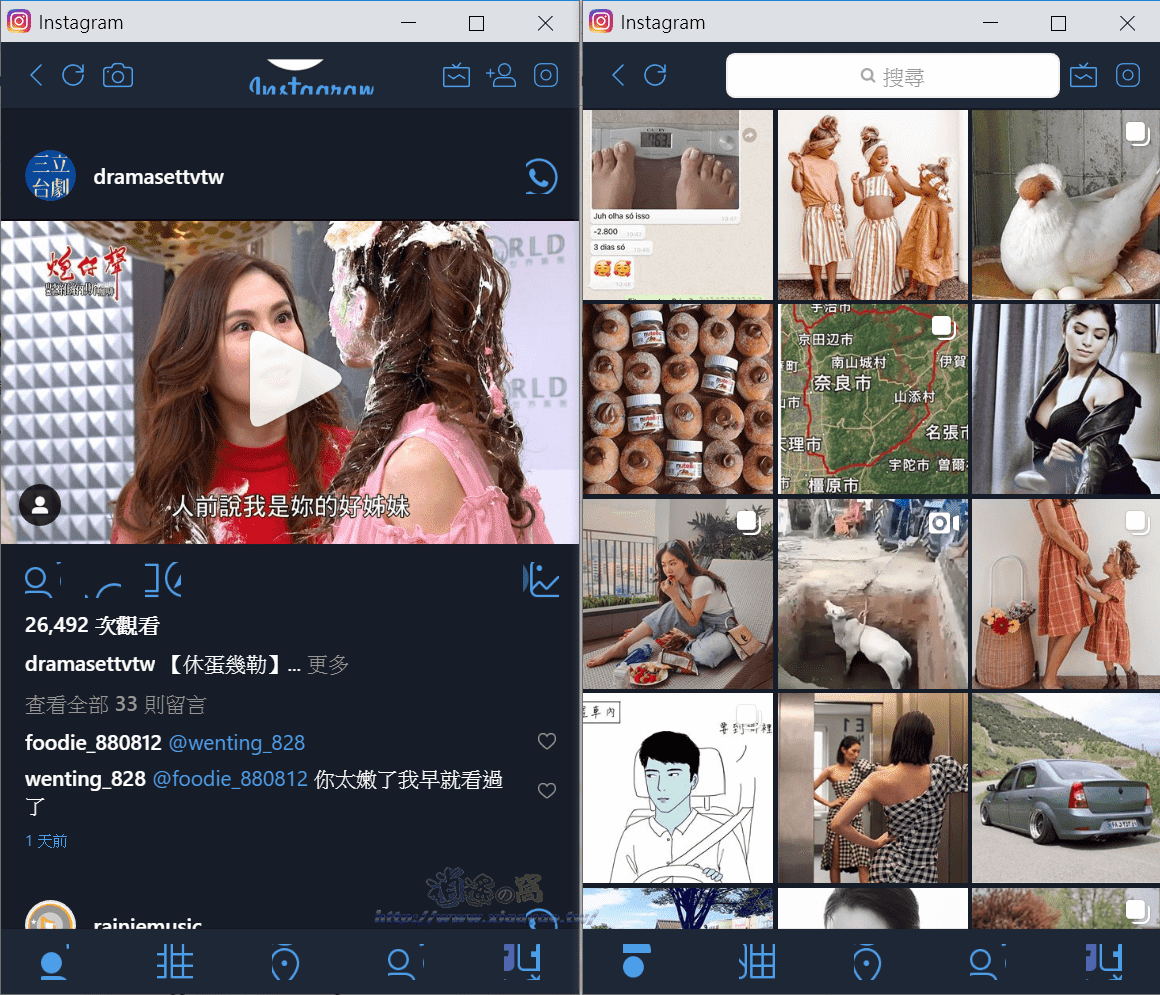Click Instagram glyph in right window header
The width and height of the screenshot is (1160, 995).
tap(1128, 75)
